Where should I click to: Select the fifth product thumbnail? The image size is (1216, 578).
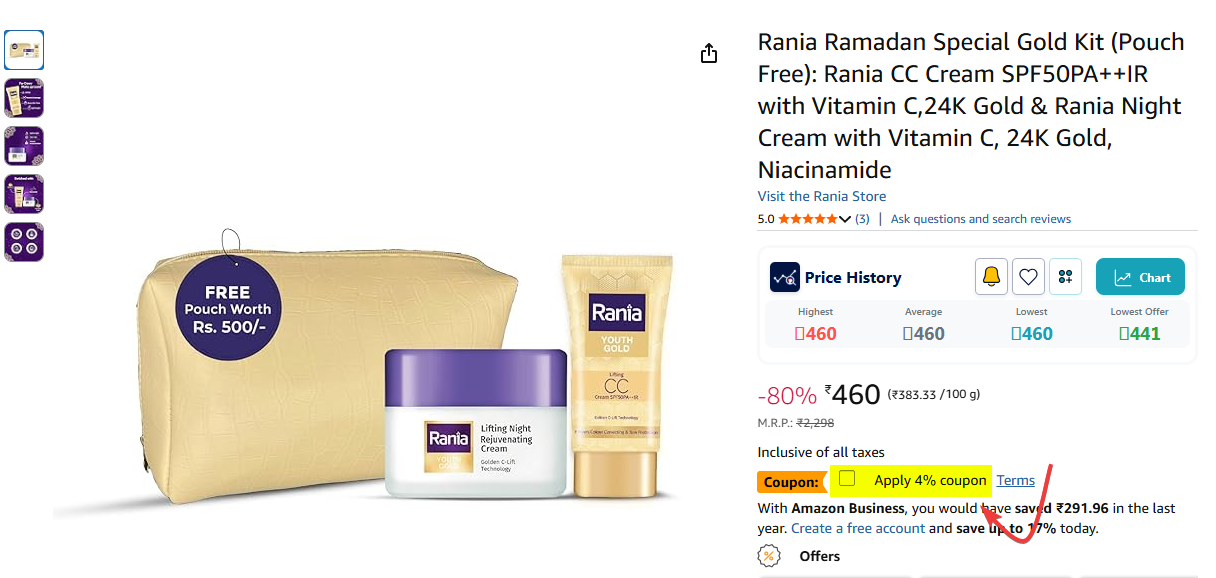[24, 242]
